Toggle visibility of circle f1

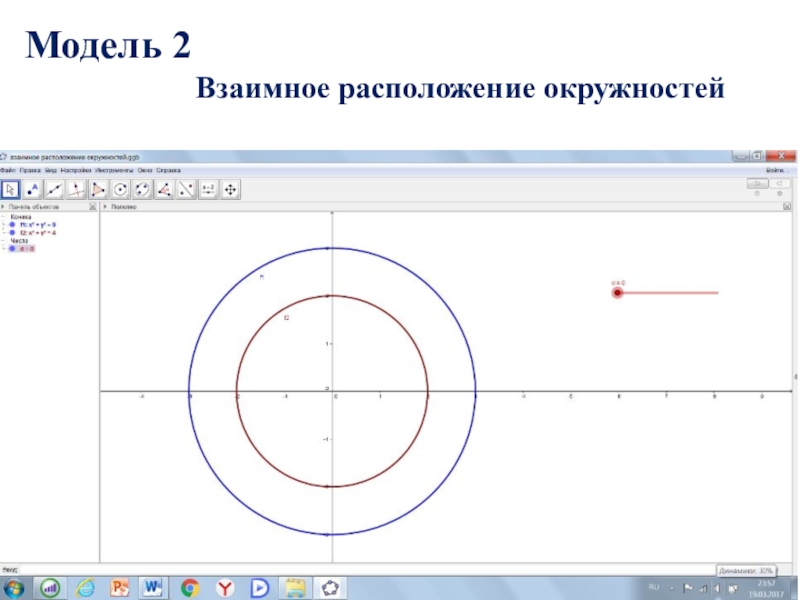(x=13, y=225)
